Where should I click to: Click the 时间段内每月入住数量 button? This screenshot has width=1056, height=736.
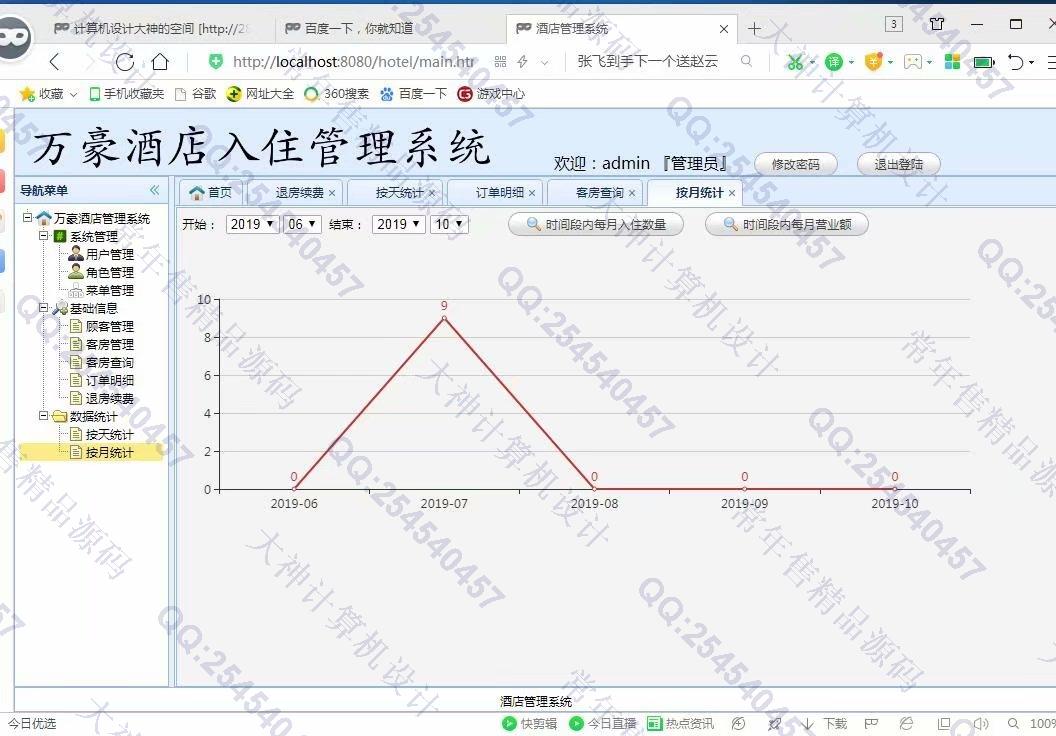pyautogui.click(x=596, y=225)
